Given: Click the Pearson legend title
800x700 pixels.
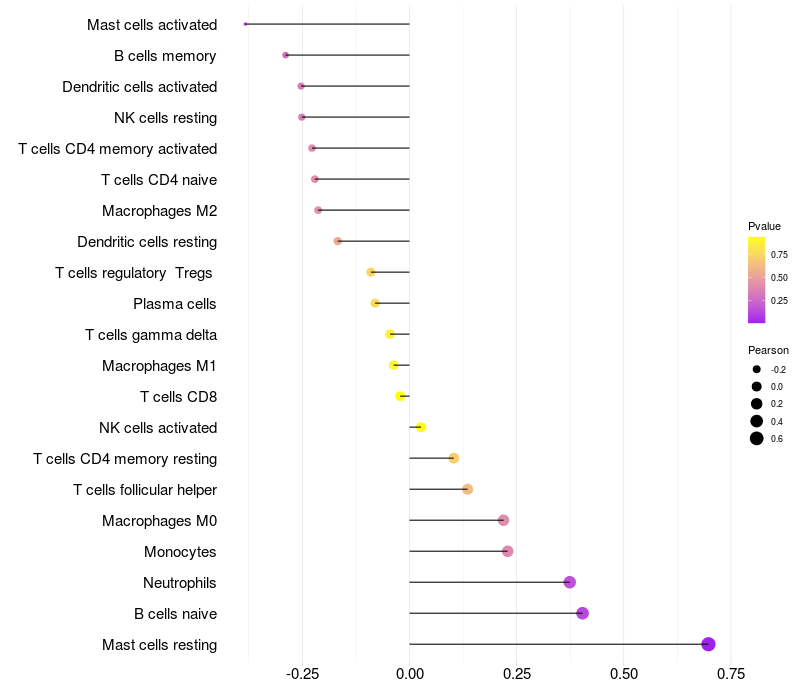Looking at the screenshot, I should pos(768,350).
